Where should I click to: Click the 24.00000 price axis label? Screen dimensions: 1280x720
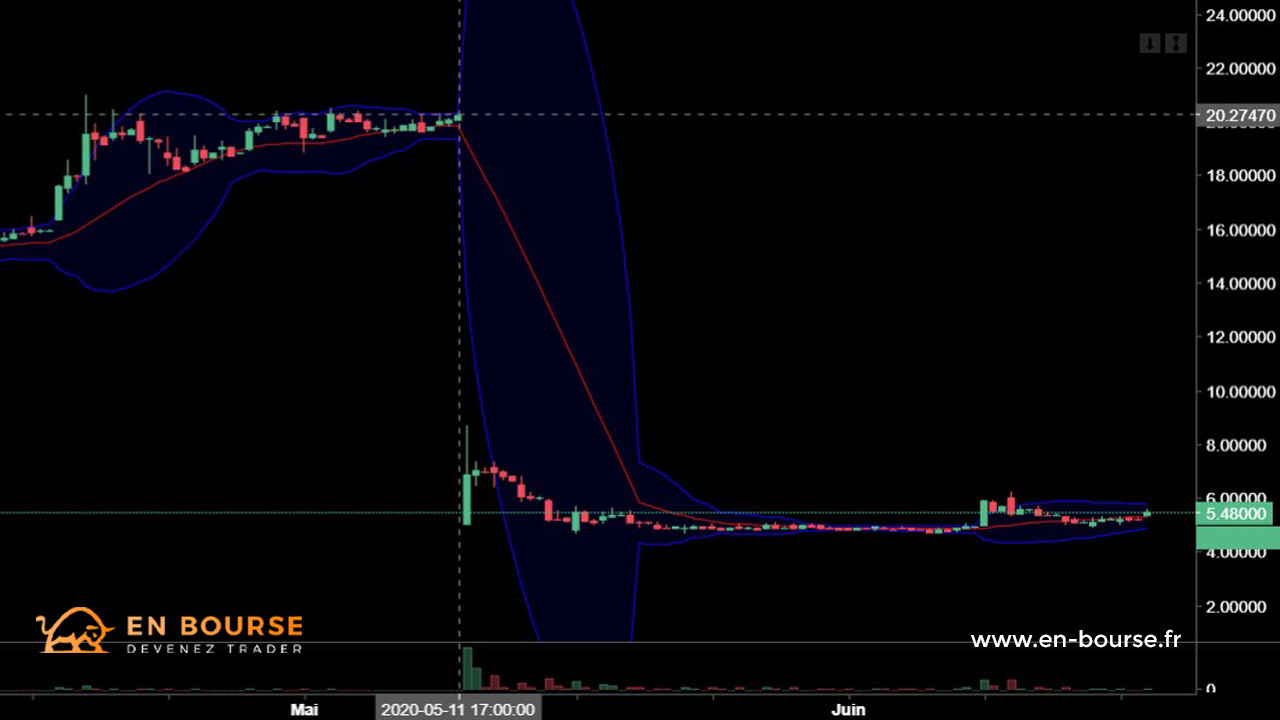coord(1241,15)
